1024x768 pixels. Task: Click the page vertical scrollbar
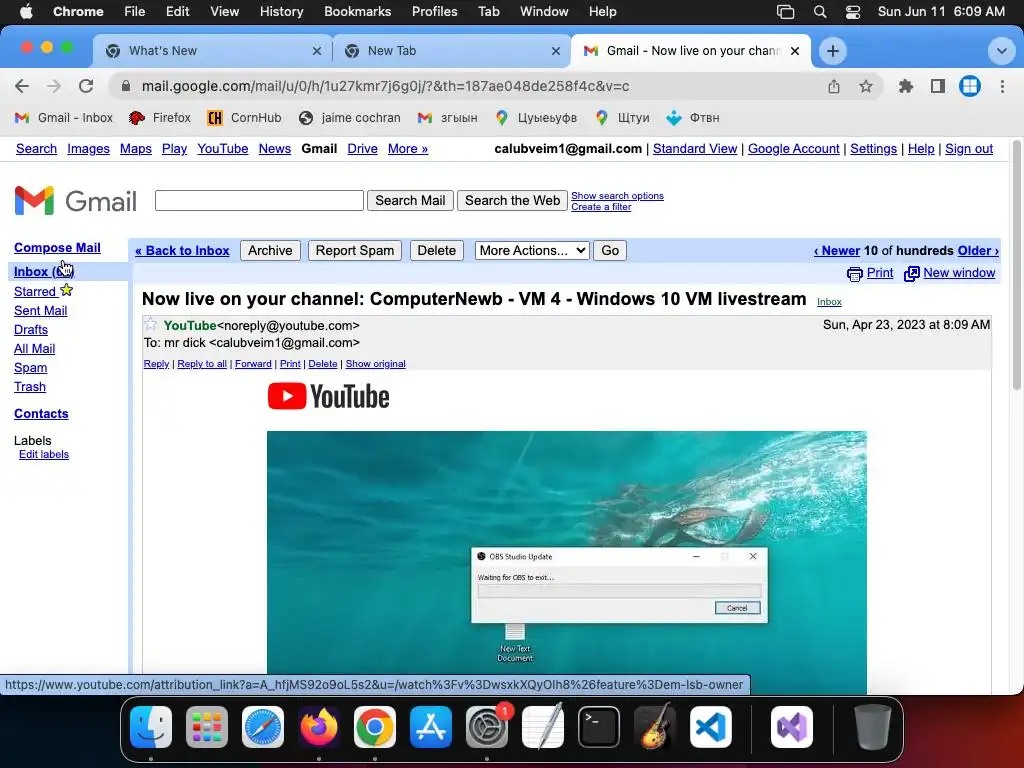tap(1016, 265)
